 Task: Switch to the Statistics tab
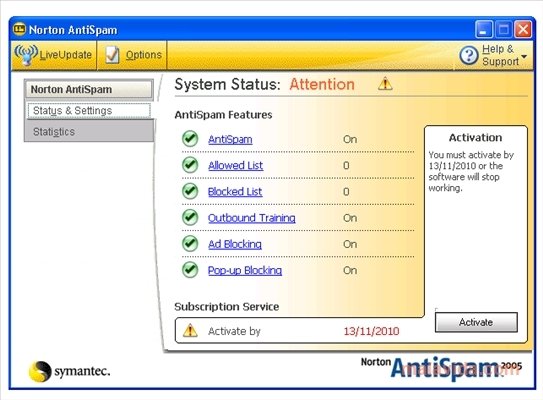point(89,132)
